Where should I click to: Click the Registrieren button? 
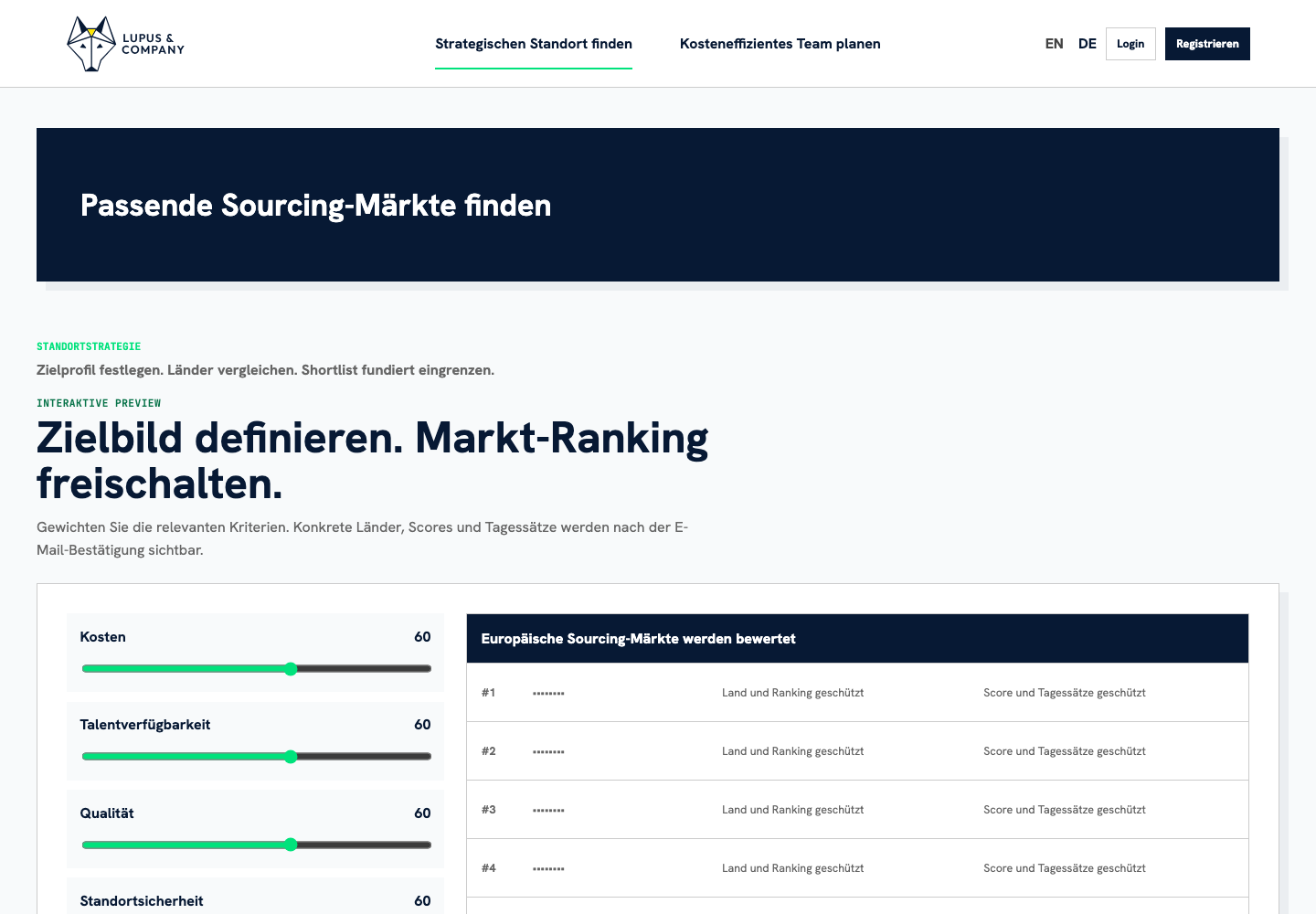pyautogui.click(x=1207, y=44)
